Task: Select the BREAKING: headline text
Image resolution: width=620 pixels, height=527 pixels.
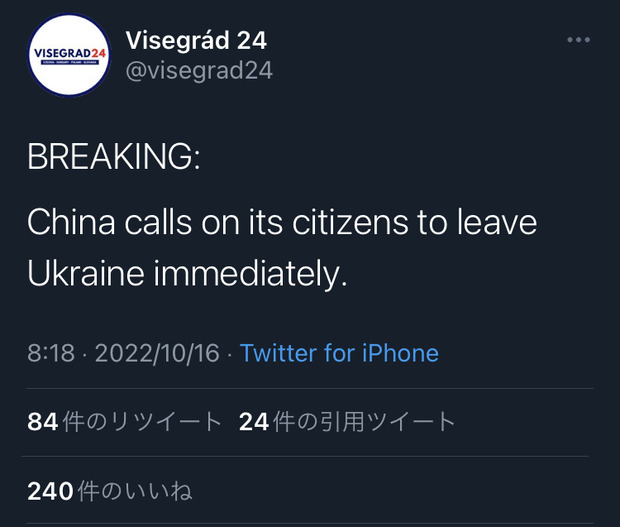Action: [113, 158]
